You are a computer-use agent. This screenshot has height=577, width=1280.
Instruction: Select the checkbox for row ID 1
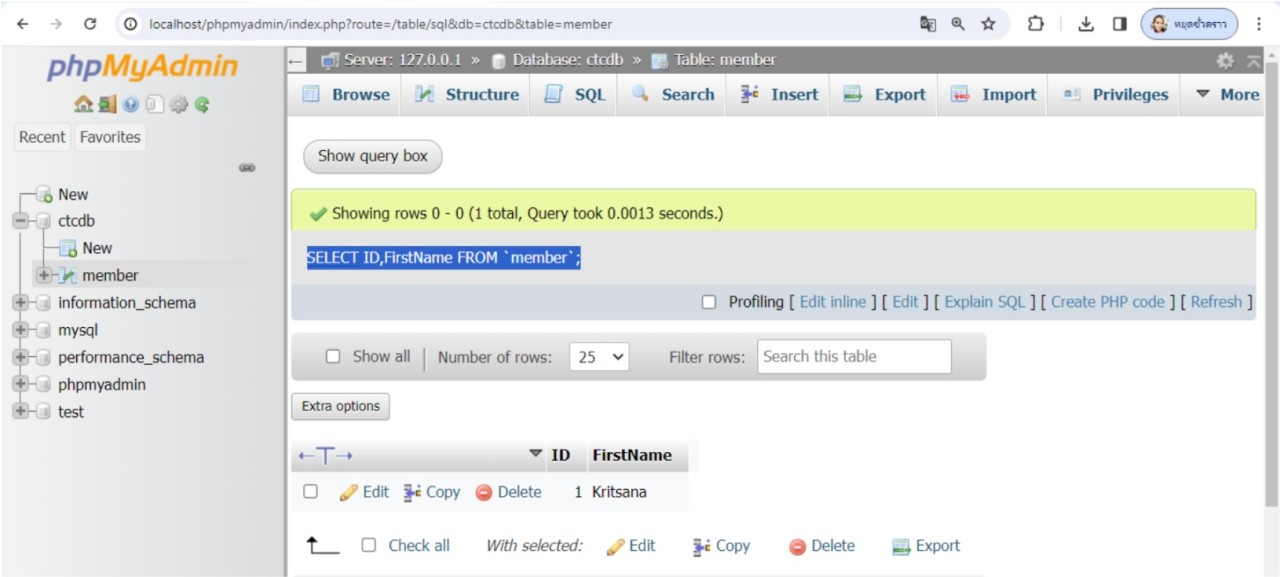[310, 492]
